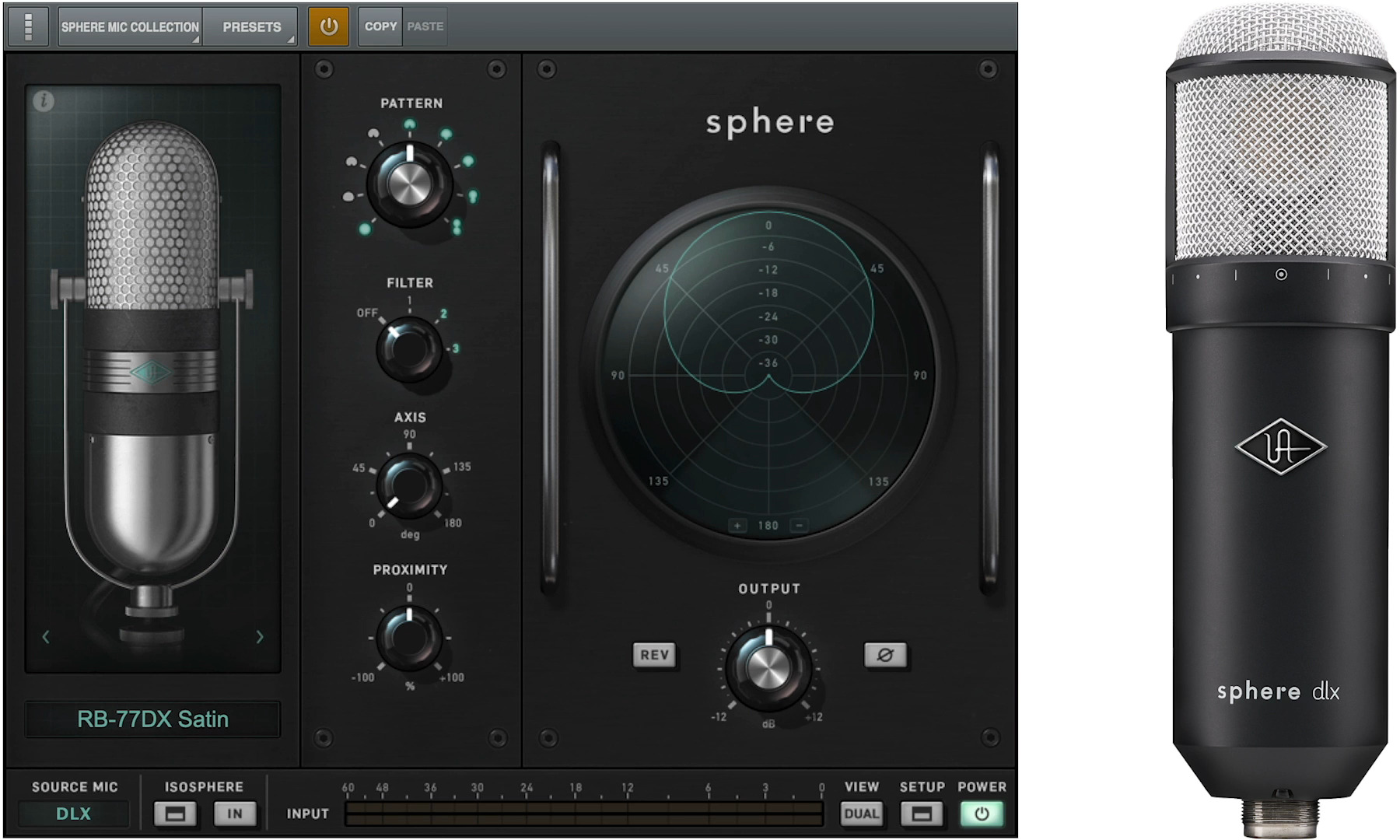Select the figure-8 pattern icon

coord(457,226)
